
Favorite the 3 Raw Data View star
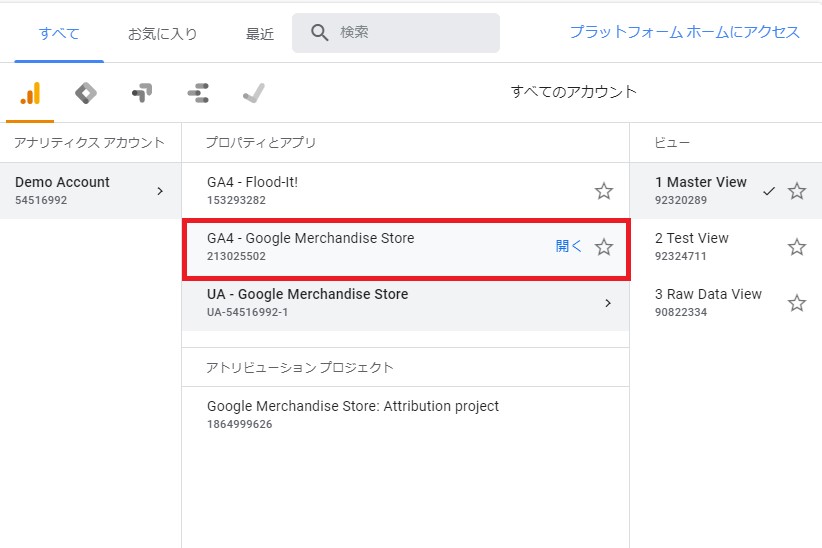[797, 303]
